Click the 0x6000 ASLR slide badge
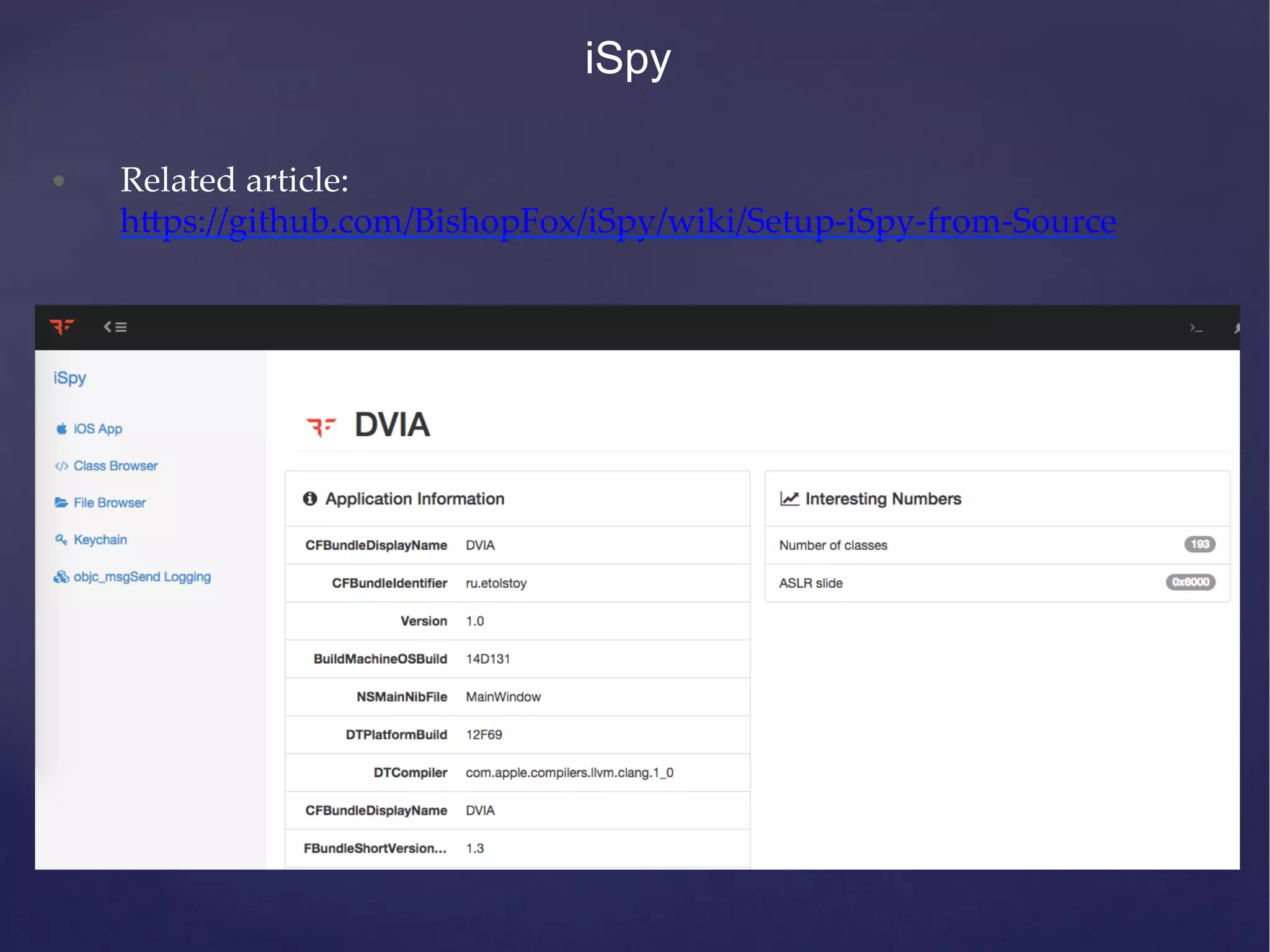The height and width of the screenshot is (952, 1270). click(1191, 582)
